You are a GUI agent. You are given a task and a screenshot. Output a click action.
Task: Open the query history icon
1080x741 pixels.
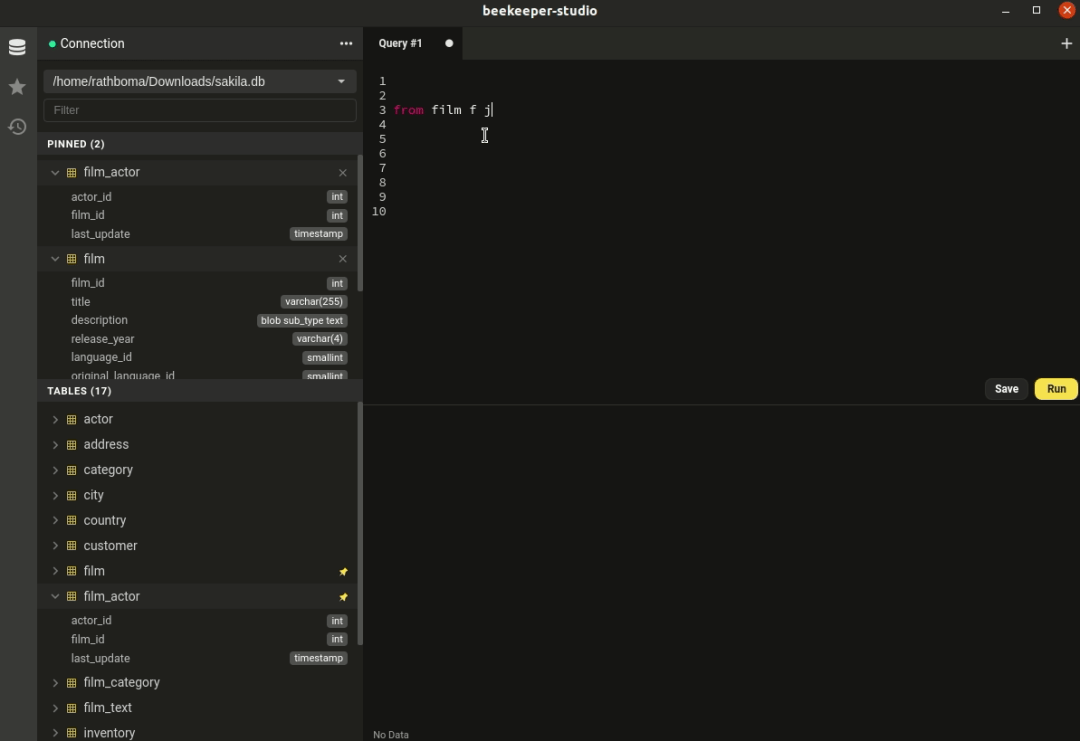[x=17, y=126]
